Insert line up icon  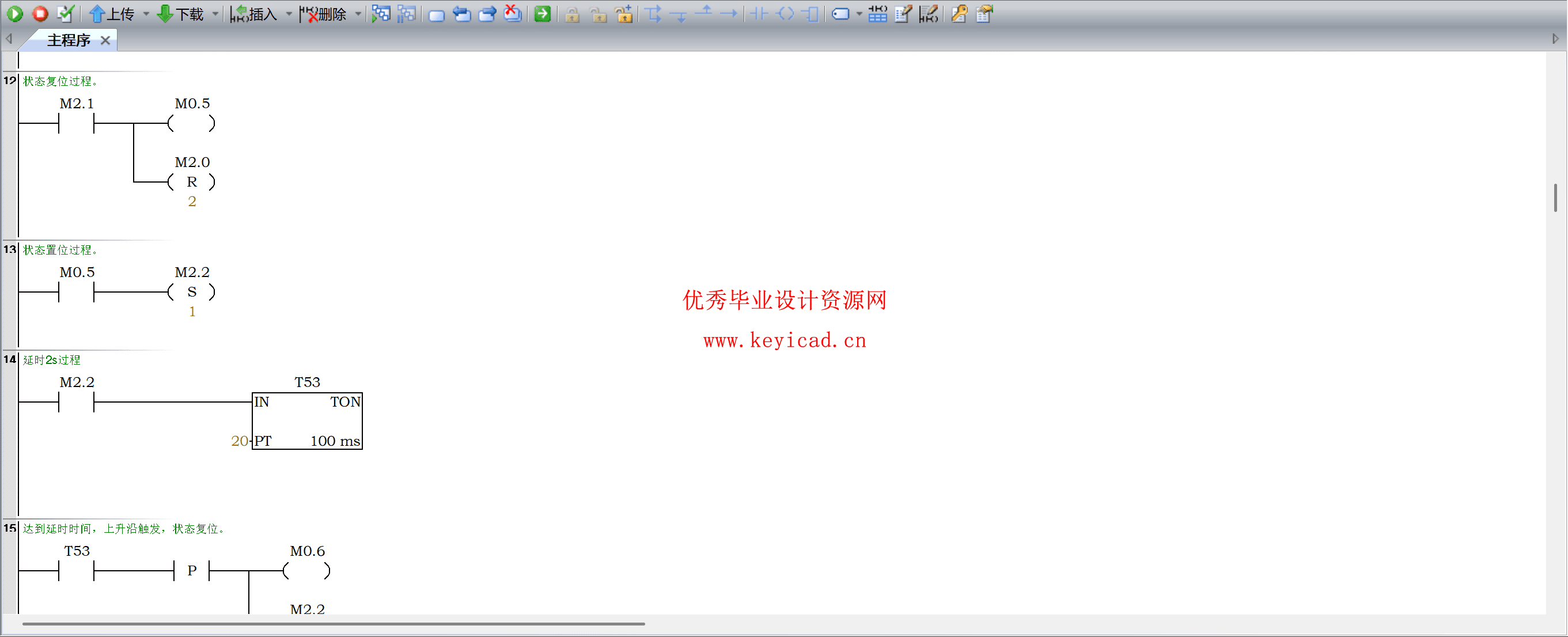click(x=705, y=12)
